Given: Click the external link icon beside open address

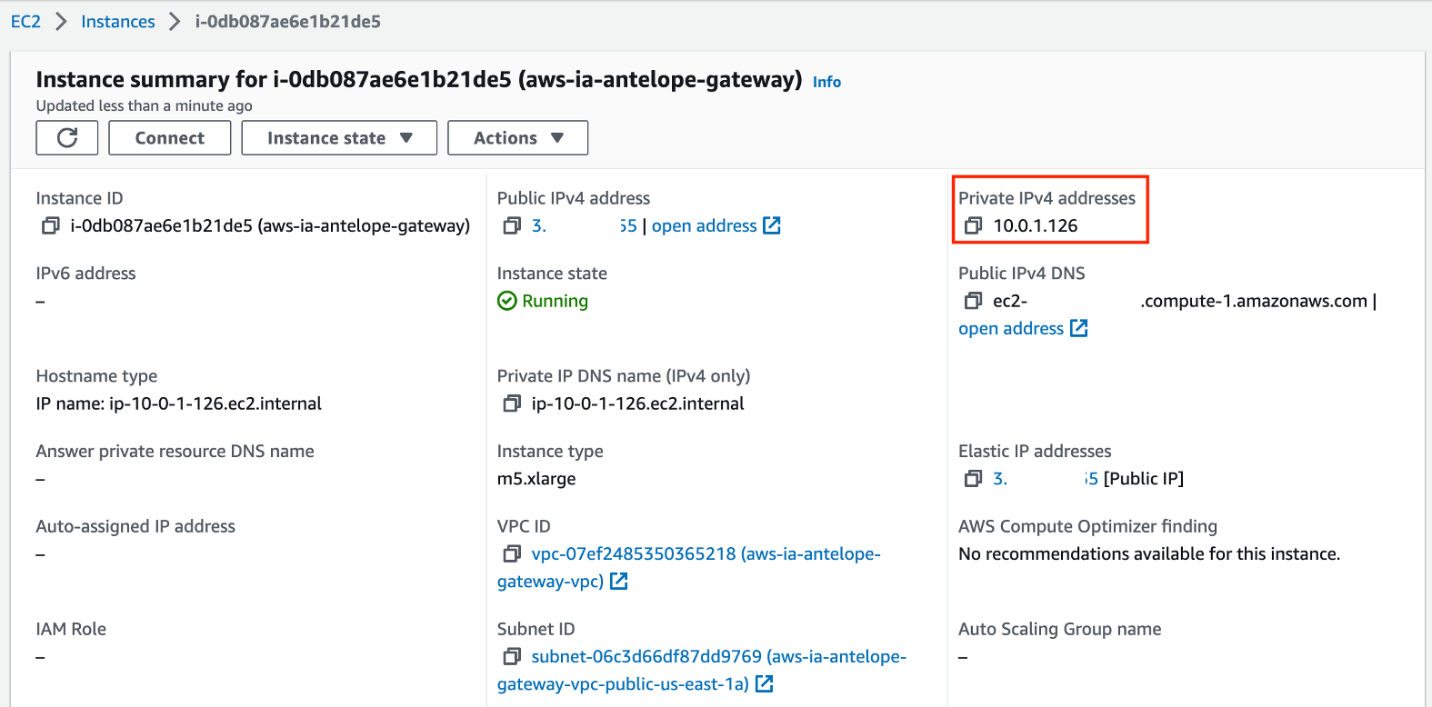Looking at the screenshot, I should (x=771, y=225).
